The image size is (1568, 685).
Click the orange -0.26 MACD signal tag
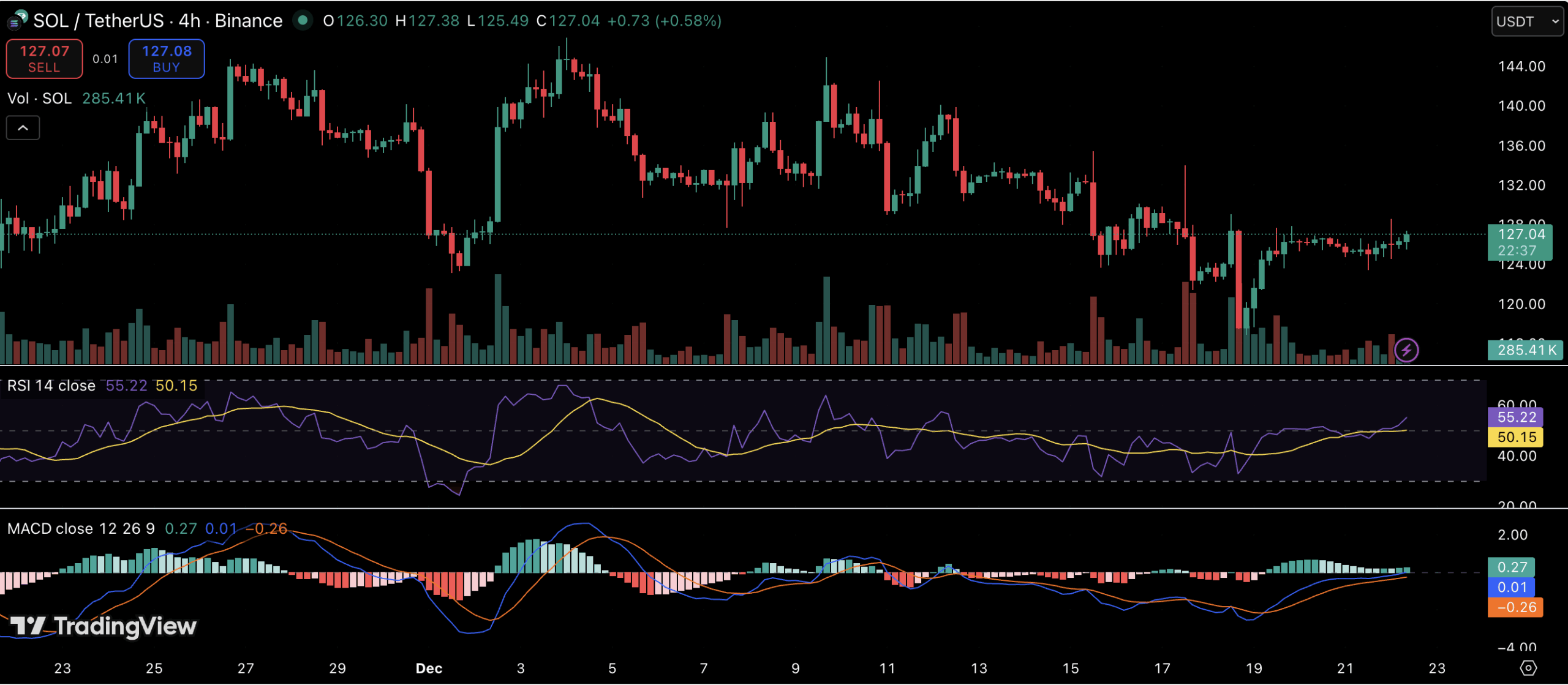pos(1516,607)
